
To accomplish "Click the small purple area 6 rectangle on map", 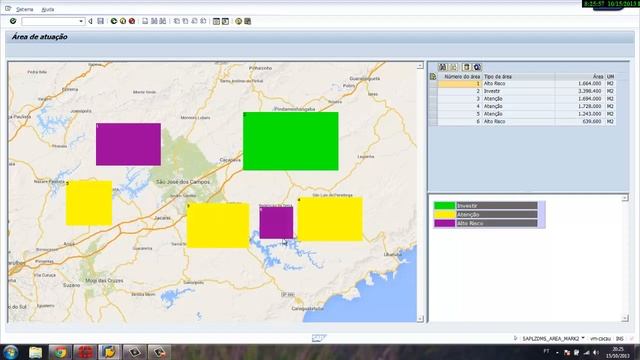I will [x=276, y=222].
